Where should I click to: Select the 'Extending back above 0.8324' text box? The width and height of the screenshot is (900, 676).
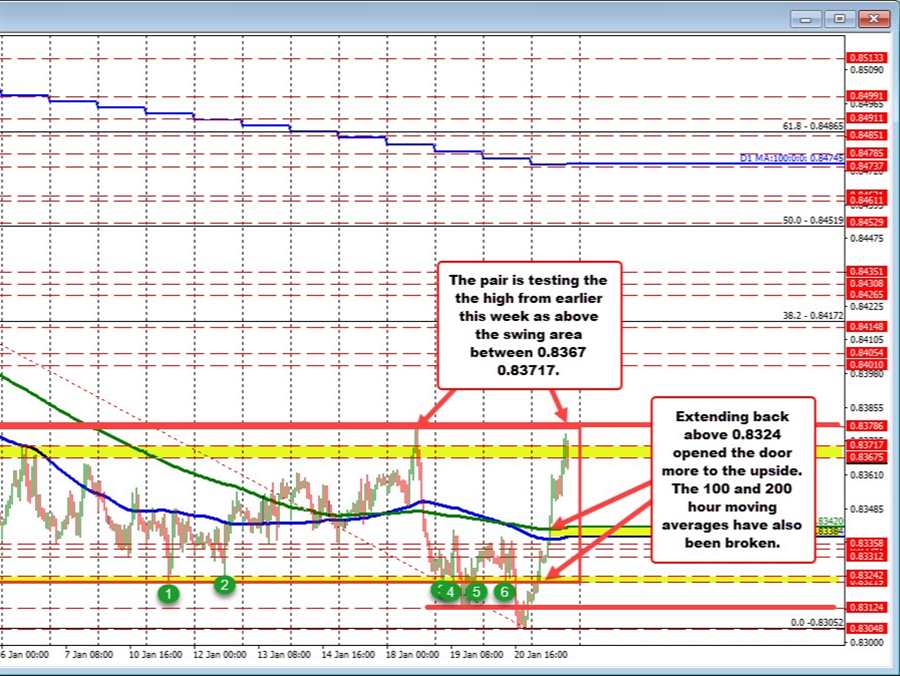click(733, 478)
